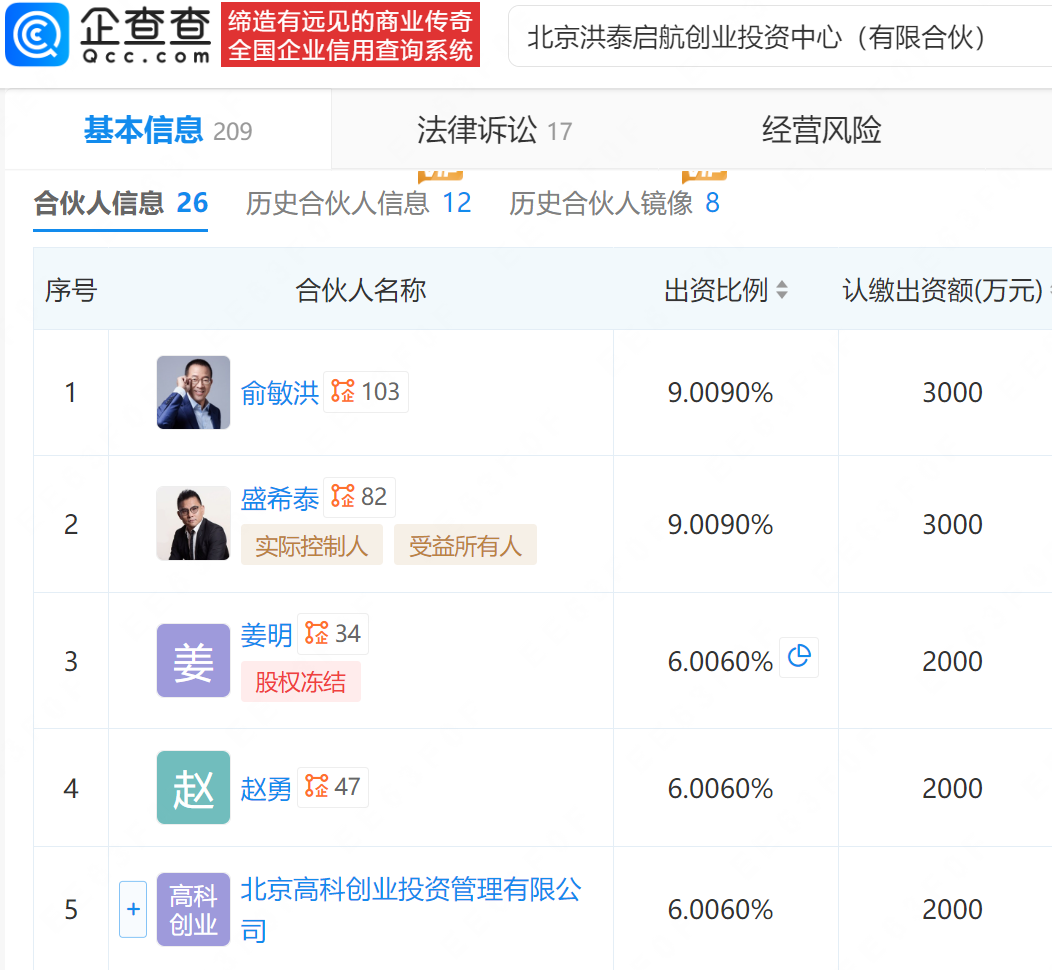This screenshot has height=970, width=1052.
Task: Open partner link 俞敏洪
Action: pyautogui.click(x=280, y=393)
